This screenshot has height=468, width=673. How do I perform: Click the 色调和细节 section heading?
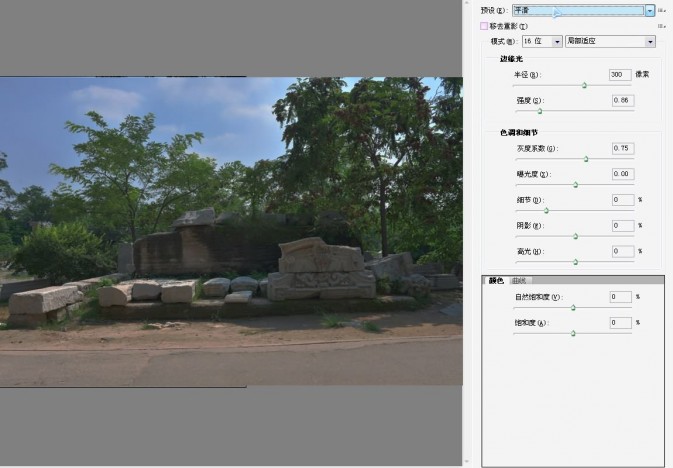click(519, 133)
